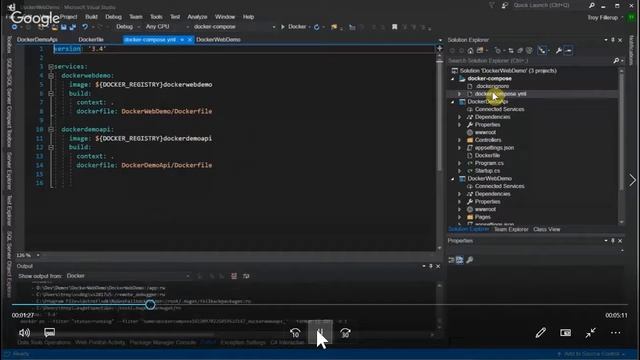The height and width of the screenshot is (360, 640).
Task: Click the Save All toolbar icon
Action: click(73, 27)
